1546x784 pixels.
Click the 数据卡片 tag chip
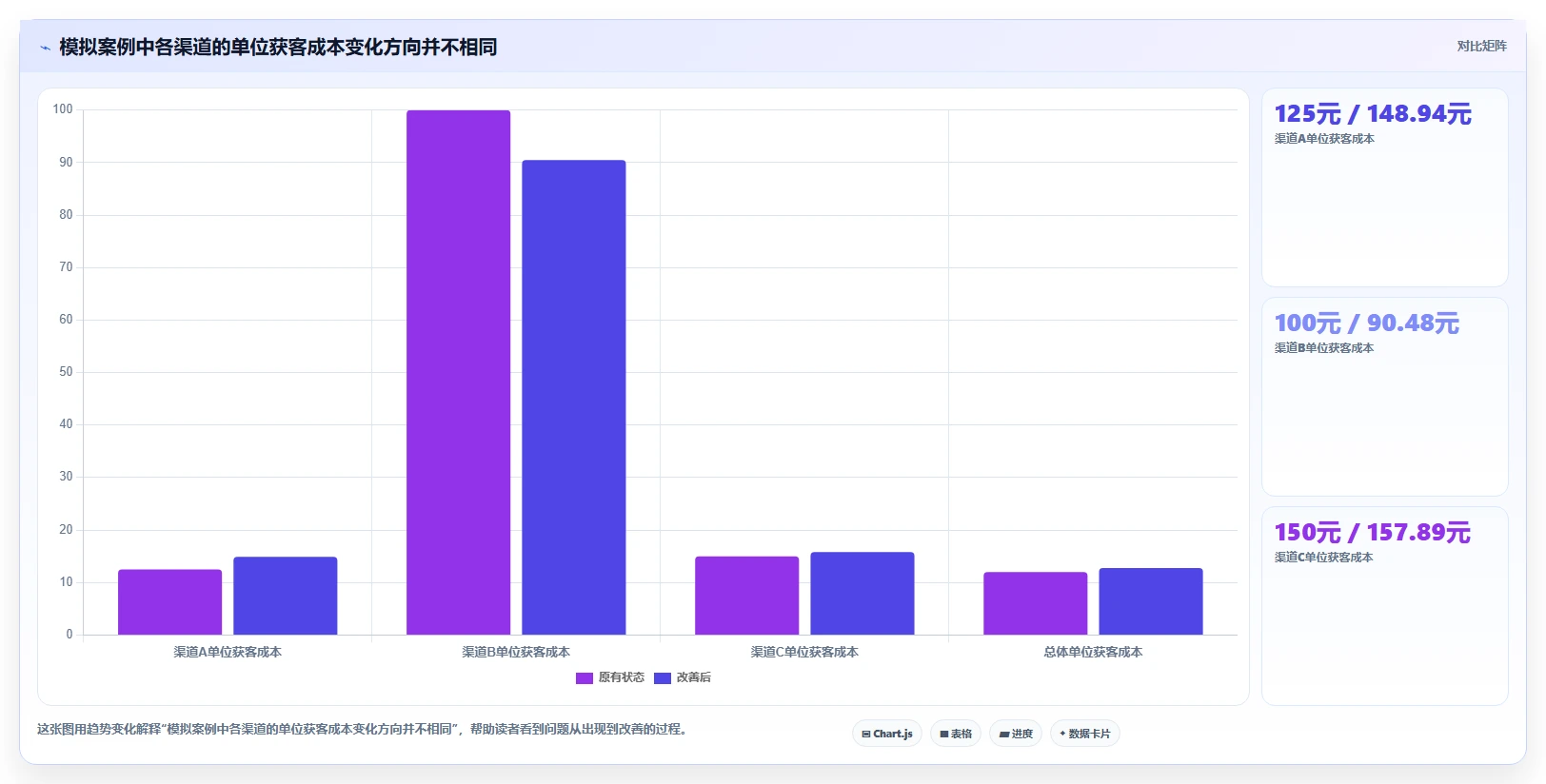pos(1085,734)
